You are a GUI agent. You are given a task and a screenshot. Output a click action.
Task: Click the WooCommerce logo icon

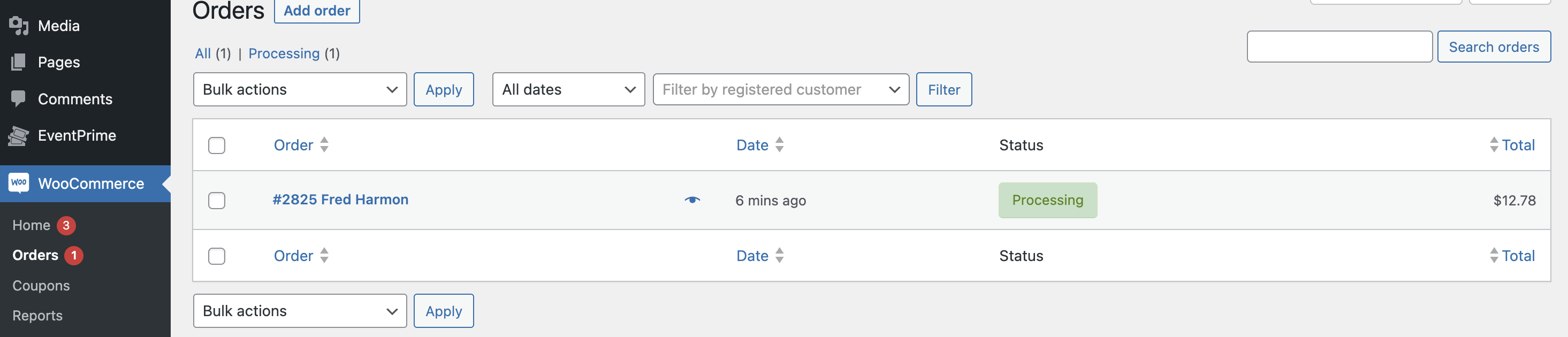pyautogui.click(x=19, y=183)
